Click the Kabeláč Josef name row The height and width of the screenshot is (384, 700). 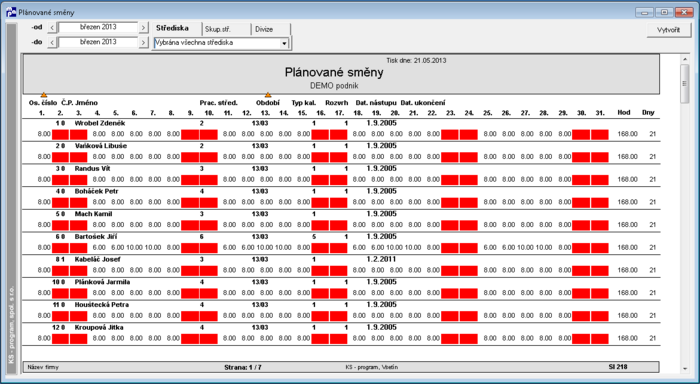click(x=341, y=259)
